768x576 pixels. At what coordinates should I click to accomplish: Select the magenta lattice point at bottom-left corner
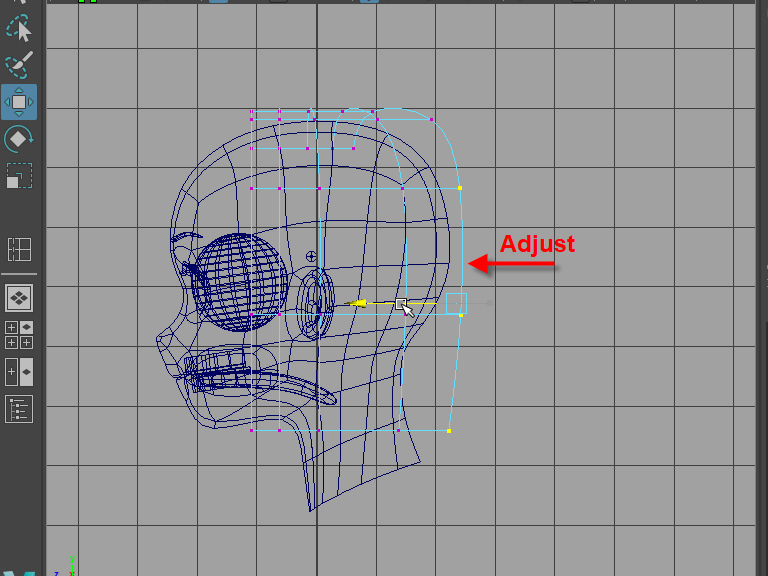point(252,430)
